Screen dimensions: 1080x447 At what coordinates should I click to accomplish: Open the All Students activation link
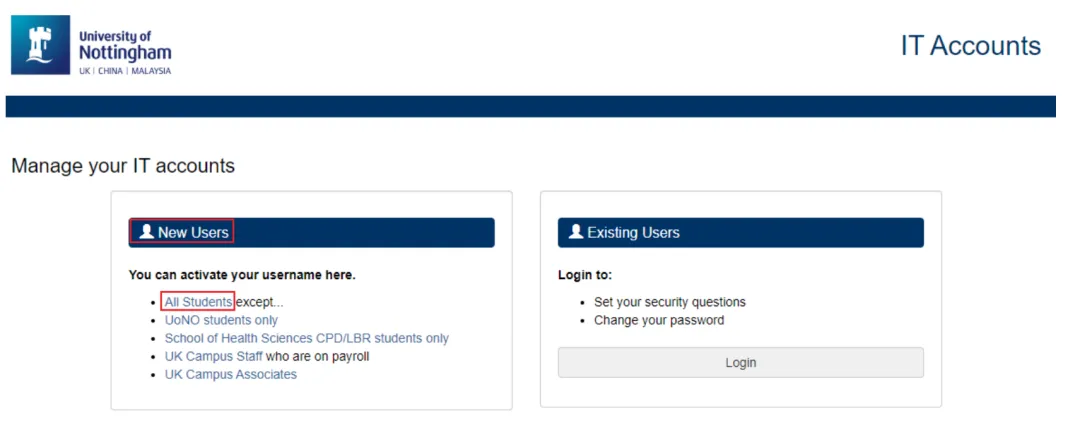tap(198, 302)
